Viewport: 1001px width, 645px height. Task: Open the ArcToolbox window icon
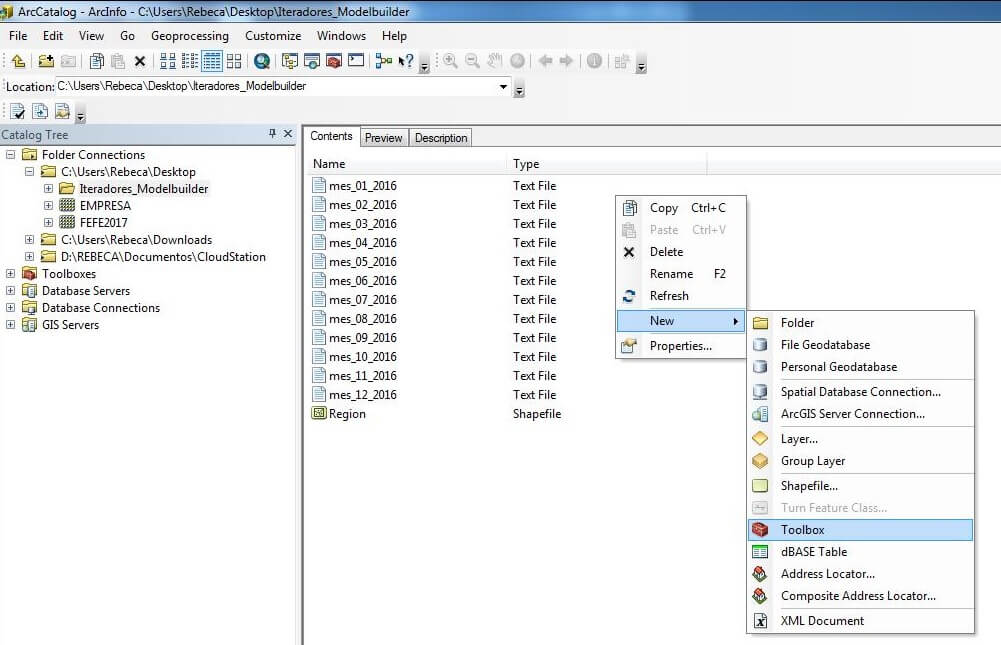[x=334, y=61]
